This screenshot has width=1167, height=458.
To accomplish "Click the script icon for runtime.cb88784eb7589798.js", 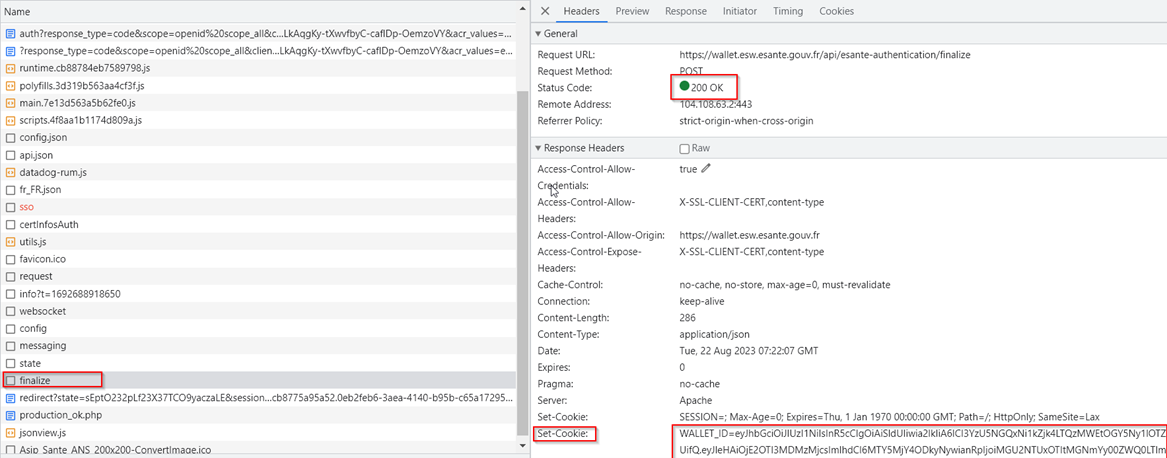I will [x=11, y=68].
